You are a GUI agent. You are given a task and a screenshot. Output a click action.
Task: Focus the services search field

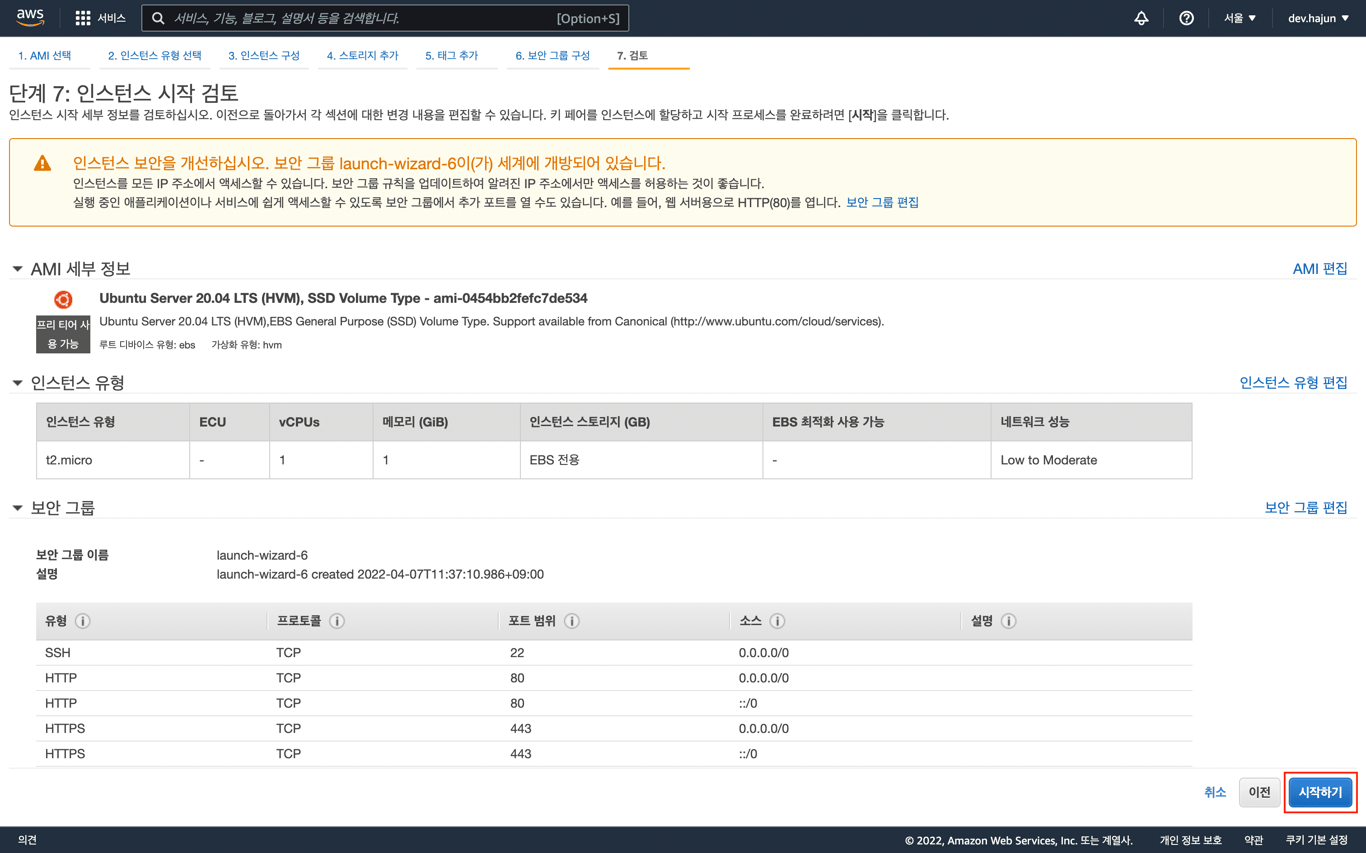click(x=385, y=18)
